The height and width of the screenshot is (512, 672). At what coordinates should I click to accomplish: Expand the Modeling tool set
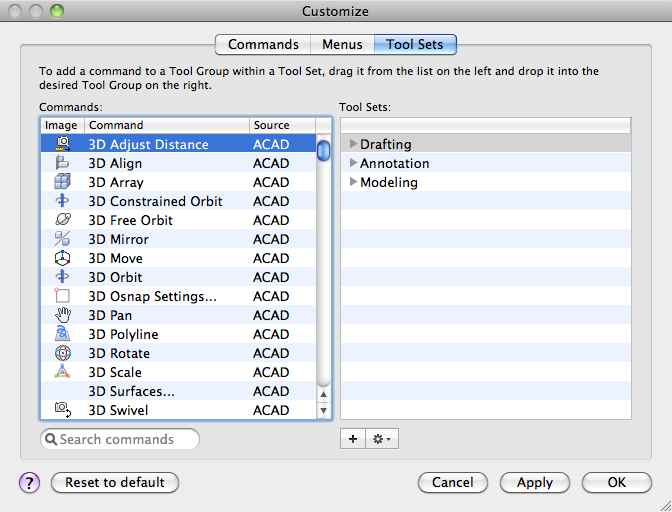(353, 182)
